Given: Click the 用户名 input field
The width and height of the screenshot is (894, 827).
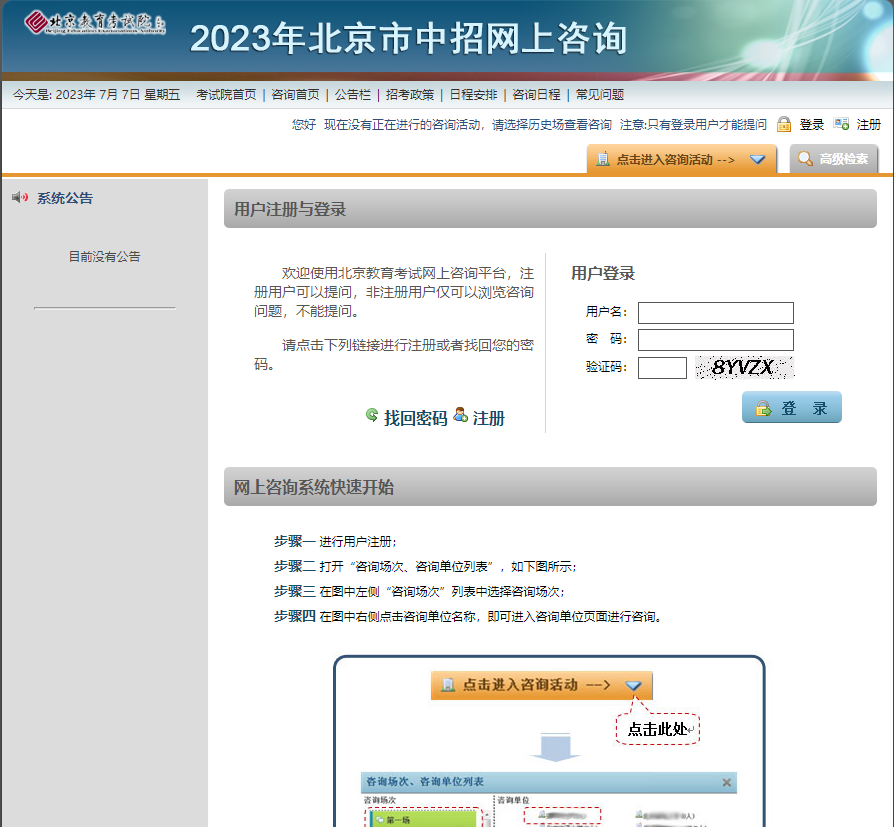Looking at the screenshot, I should click(715, 313).
